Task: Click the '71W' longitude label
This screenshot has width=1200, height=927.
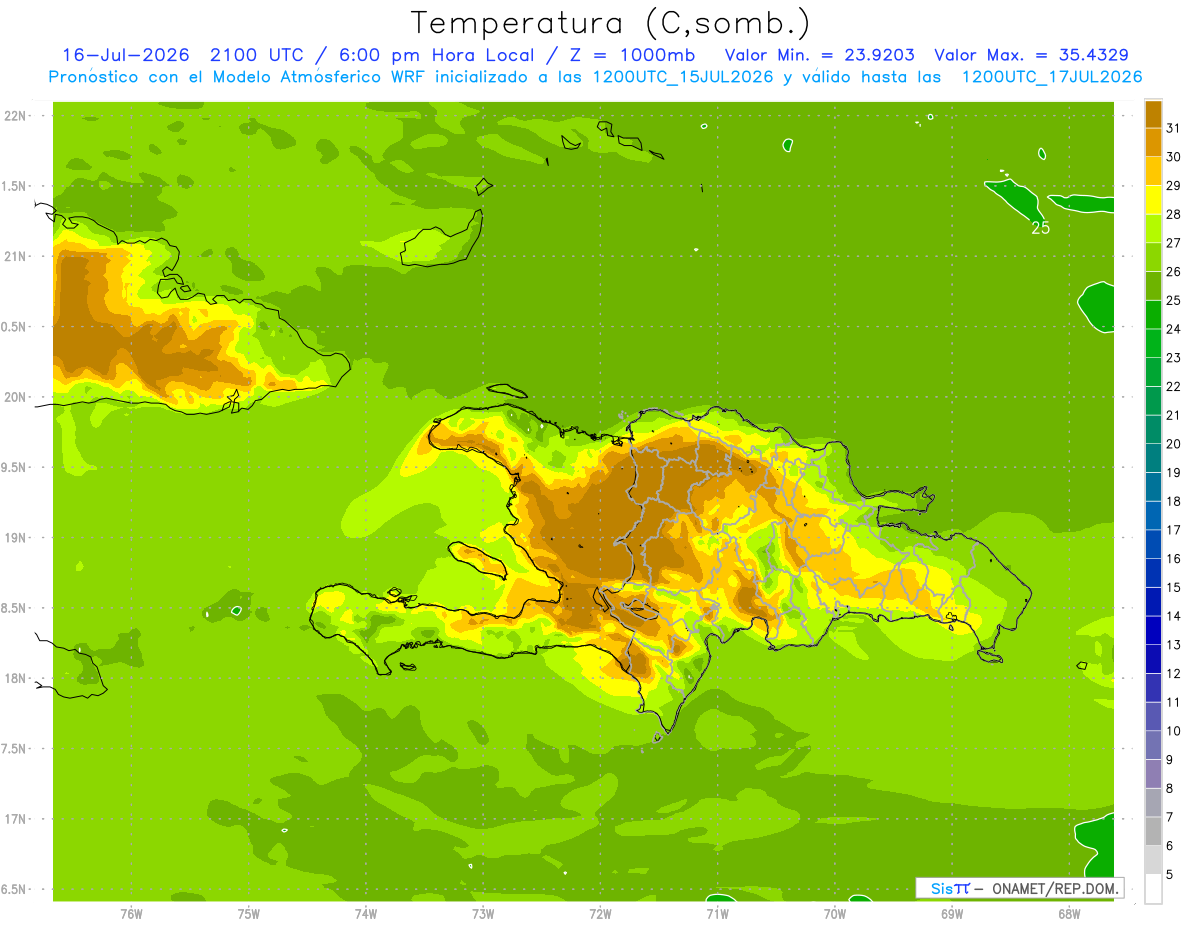Action: coord(717,914)
